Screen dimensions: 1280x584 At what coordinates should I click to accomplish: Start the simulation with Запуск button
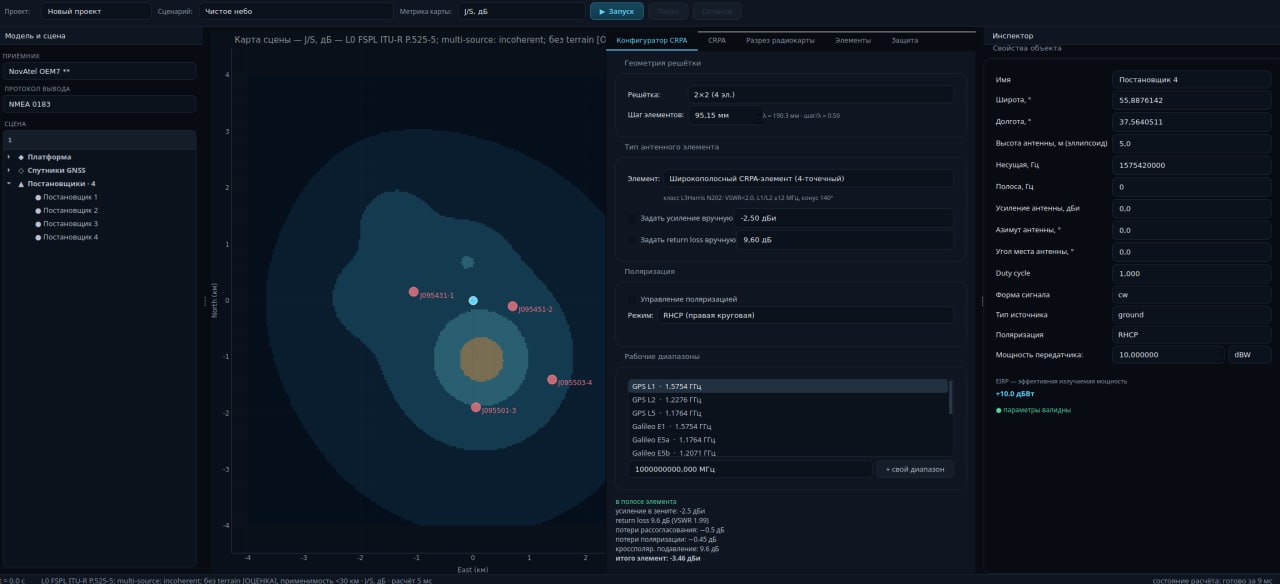click(616, 11)
